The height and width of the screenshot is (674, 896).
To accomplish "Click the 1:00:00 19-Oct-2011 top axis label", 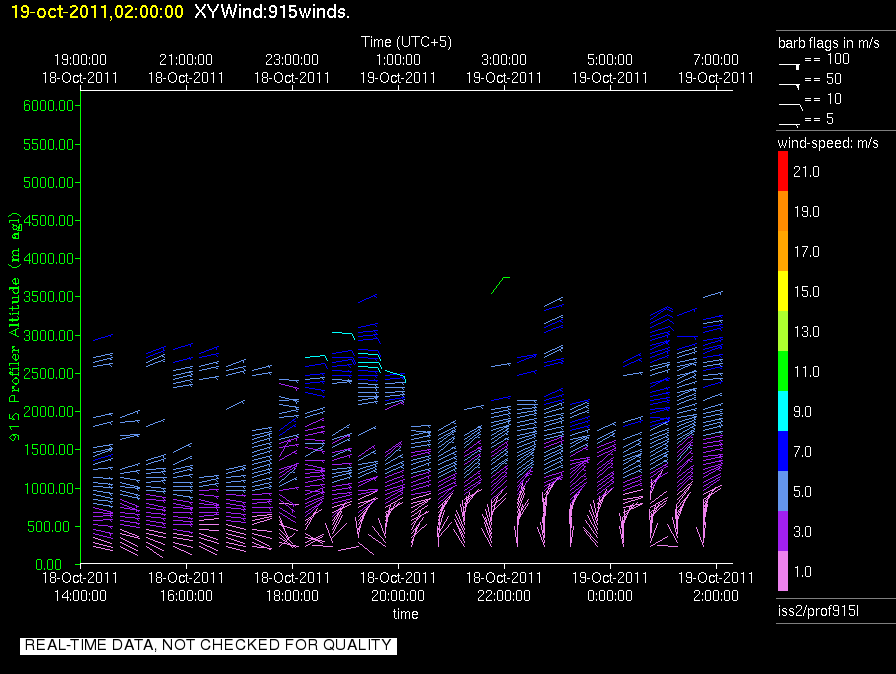I will [398, 69].
